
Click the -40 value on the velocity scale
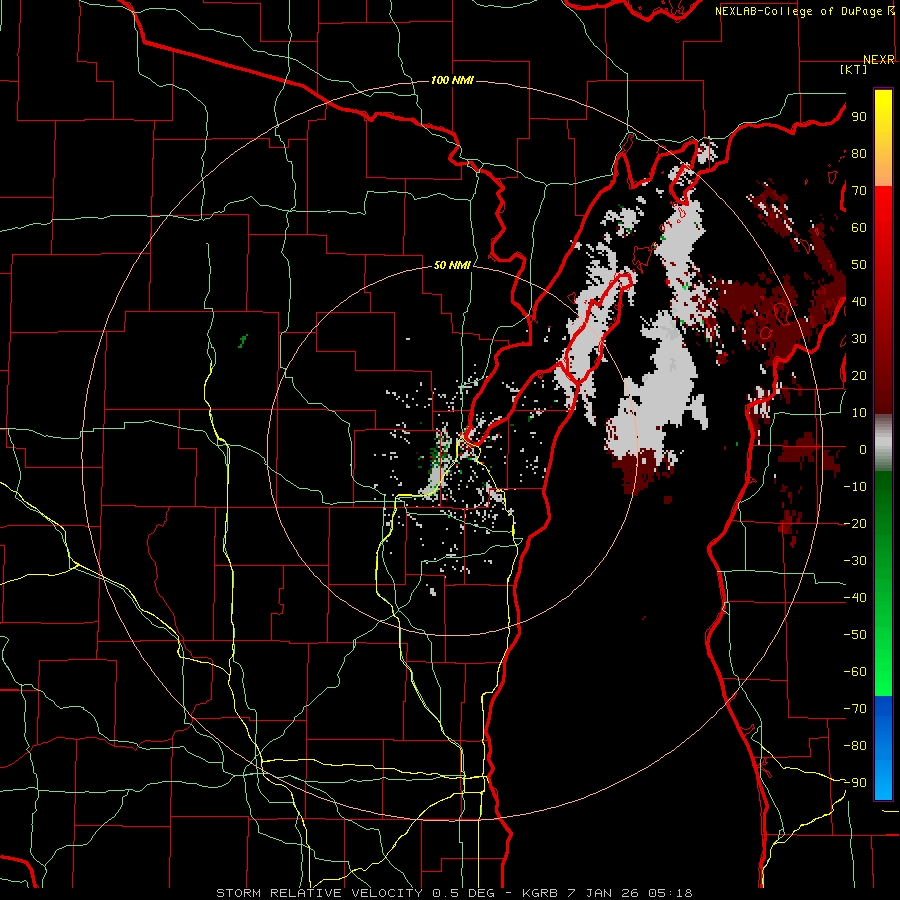pyautogui.click(x=855, y=598)
